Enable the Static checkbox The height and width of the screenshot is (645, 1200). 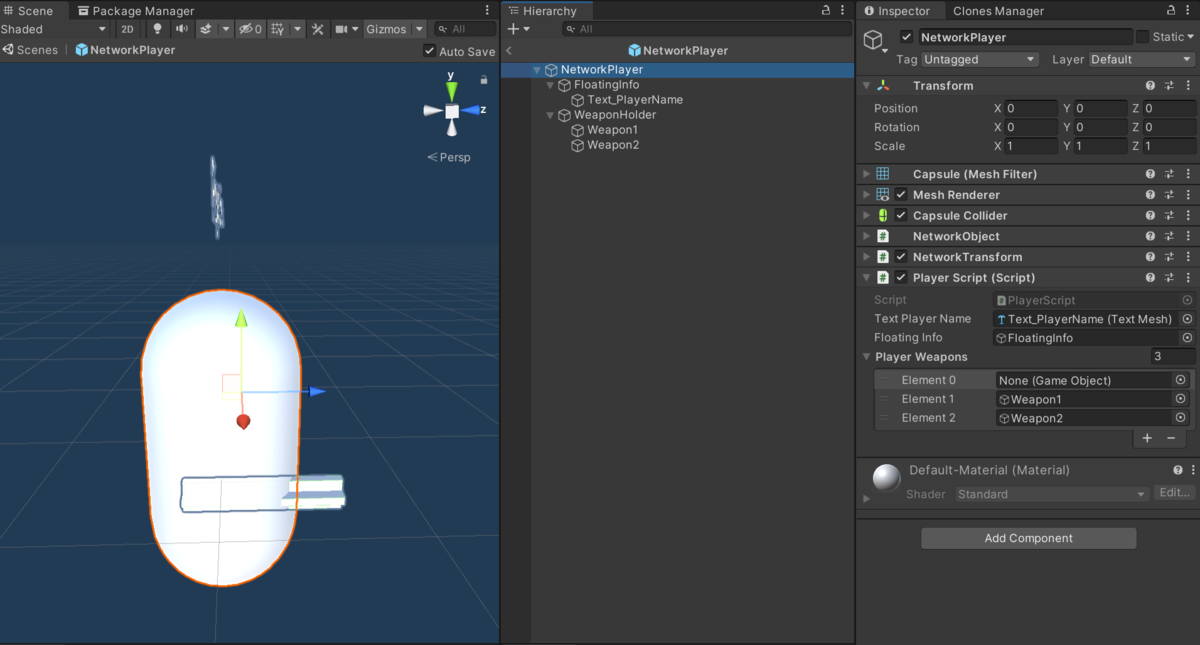1142,37
